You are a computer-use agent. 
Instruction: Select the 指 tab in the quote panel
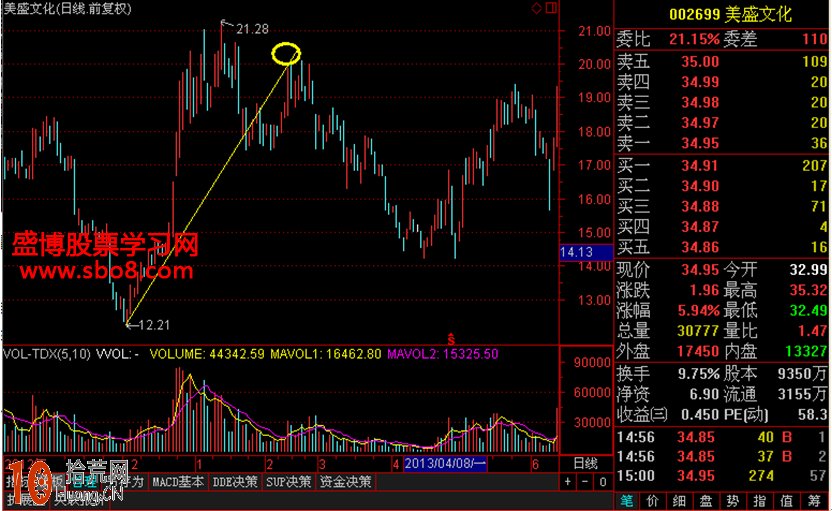click(759, 501)
